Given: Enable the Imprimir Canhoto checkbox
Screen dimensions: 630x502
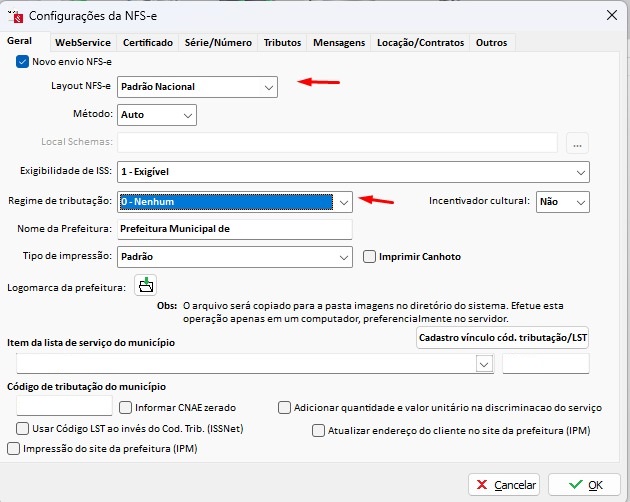Looking at the screenshot, I should pos(369,257).
